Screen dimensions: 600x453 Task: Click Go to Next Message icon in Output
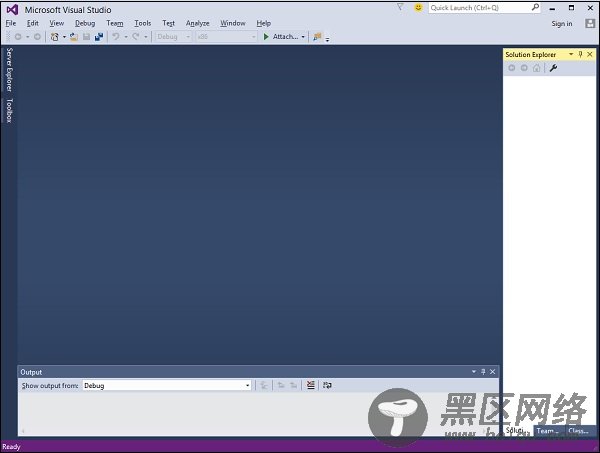pyautogui.click(x=293, y=385)
